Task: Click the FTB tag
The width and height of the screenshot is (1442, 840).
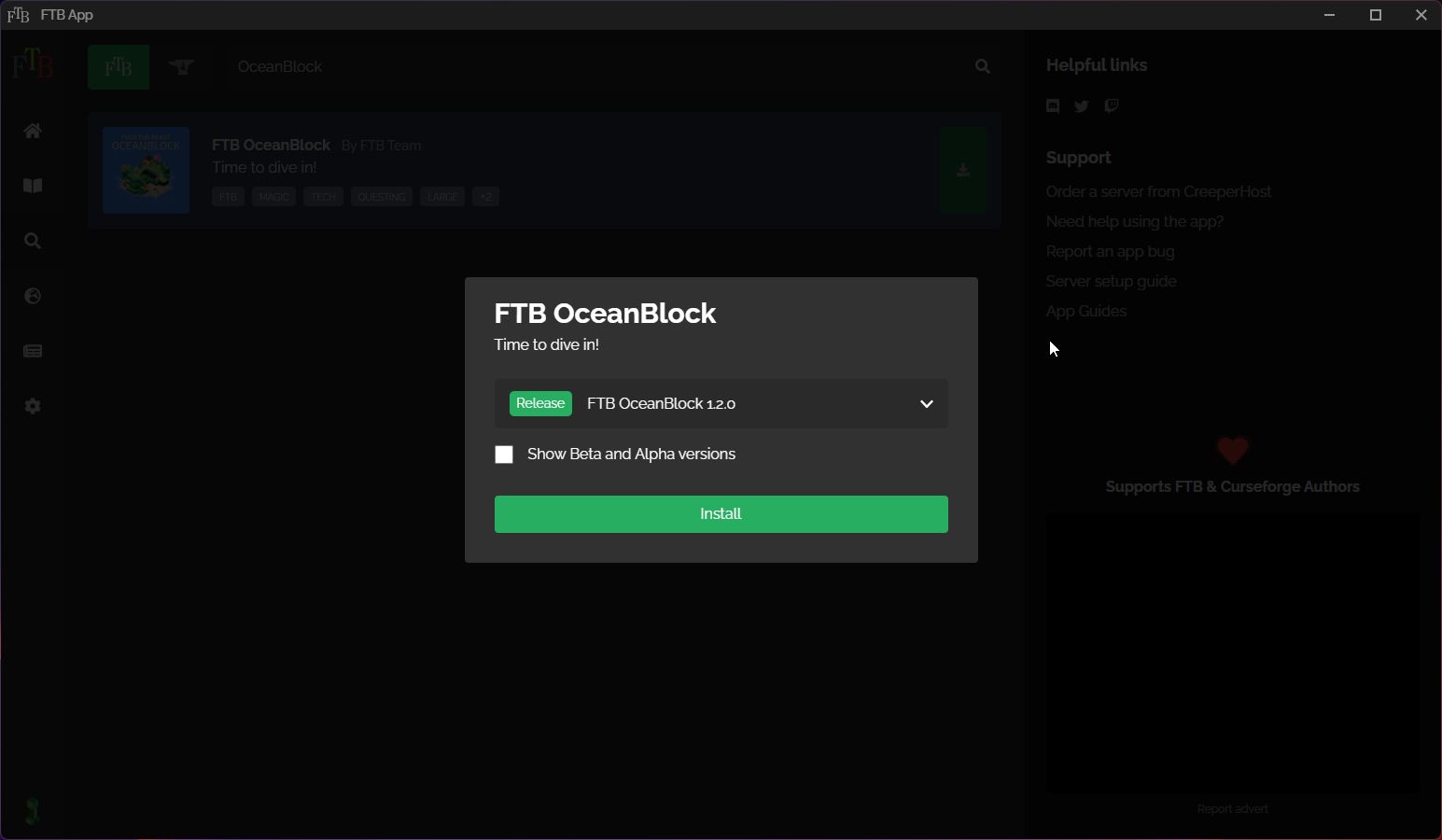Action: pos(229,197)
